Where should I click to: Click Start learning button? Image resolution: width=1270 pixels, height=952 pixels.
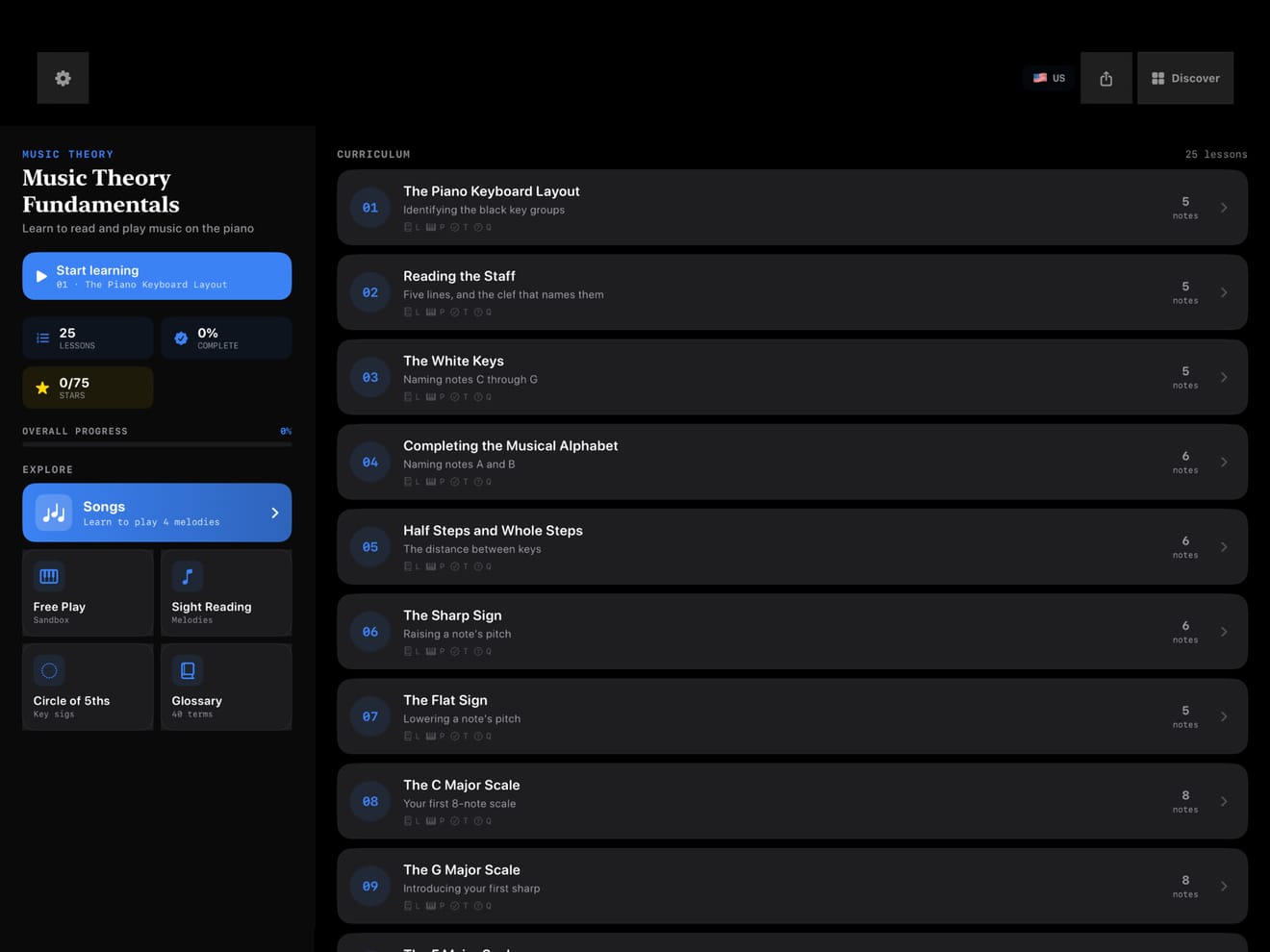click(157, 276)
